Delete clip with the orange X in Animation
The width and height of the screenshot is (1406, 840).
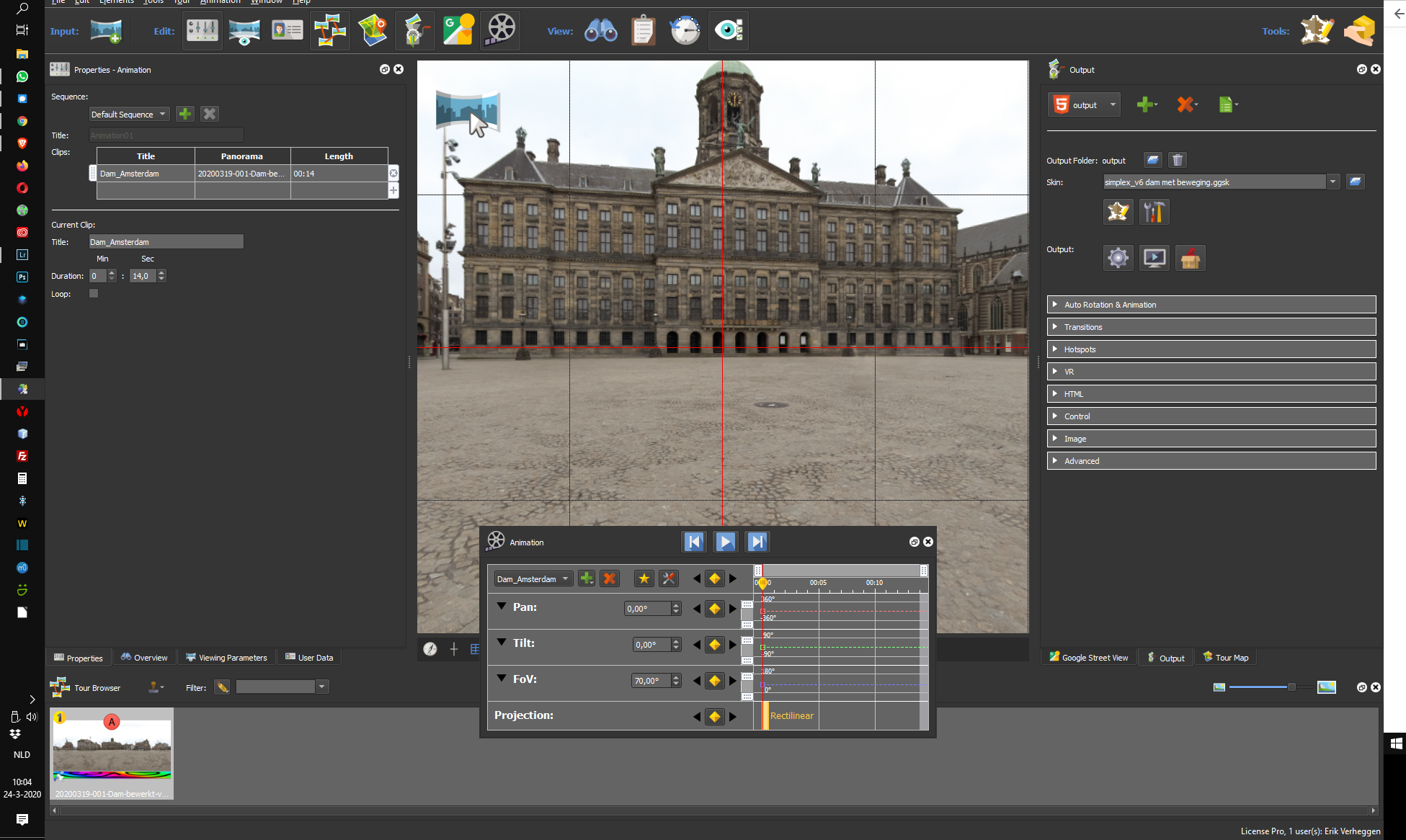(610, 578)
